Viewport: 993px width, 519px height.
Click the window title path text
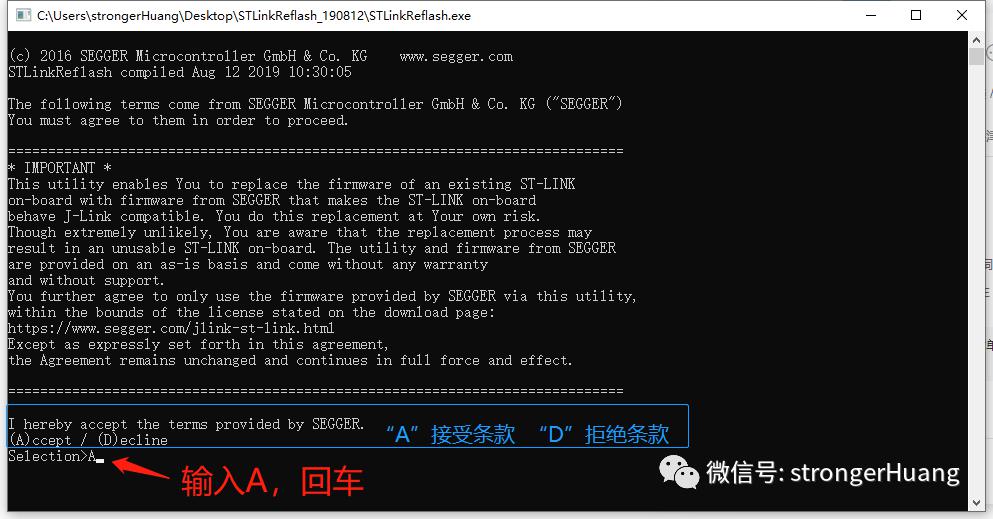point(254,16)
